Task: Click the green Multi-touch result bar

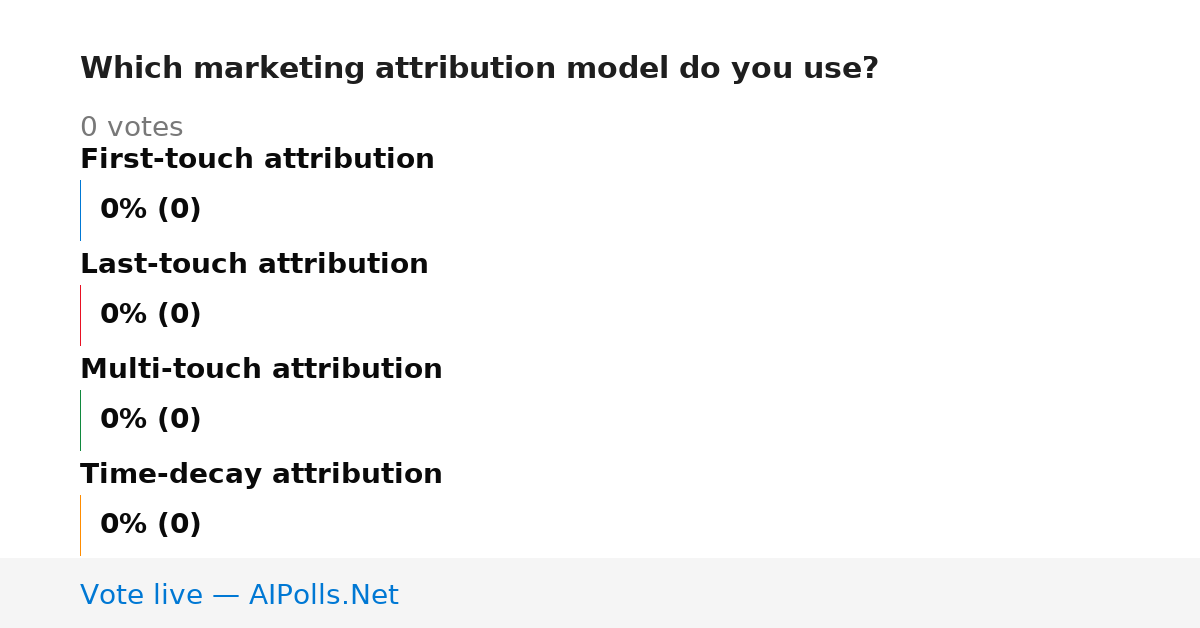Action: click(x=80, y=420)
